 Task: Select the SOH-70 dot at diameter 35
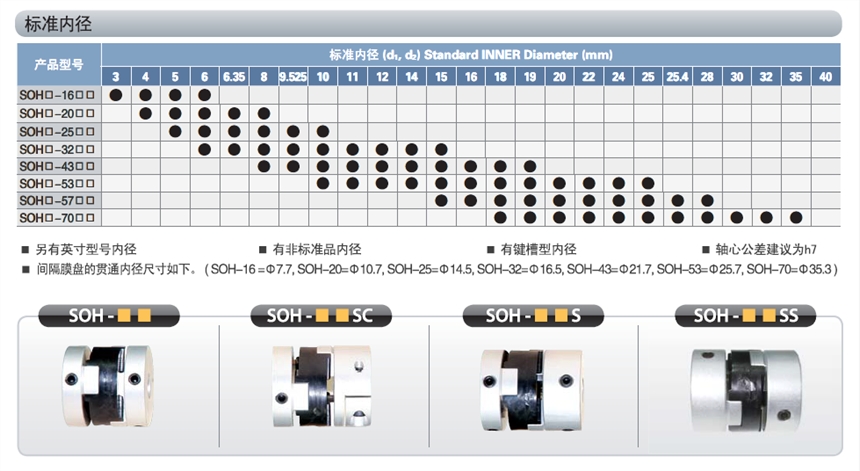796,217
